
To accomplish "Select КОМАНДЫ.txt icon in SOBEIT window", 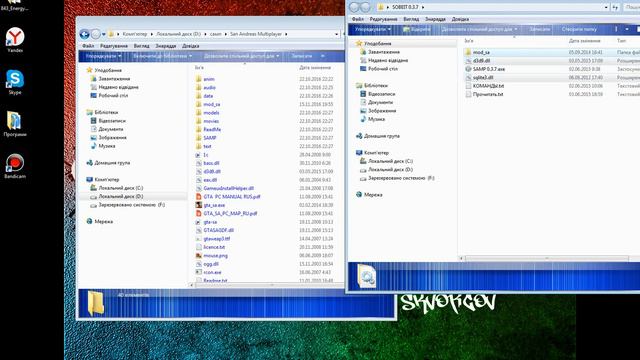I will (x=468, y=86).
